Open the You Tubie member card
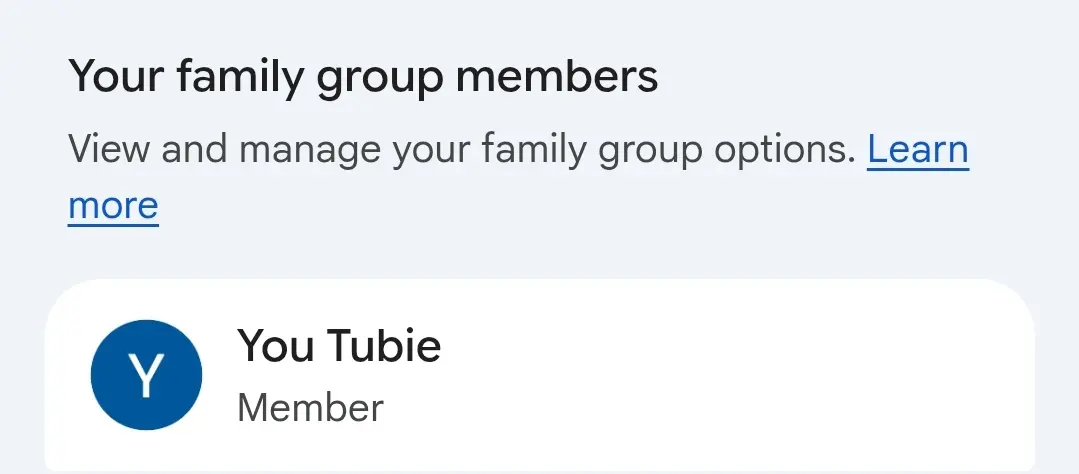1079x474 pixels. tap(540, 376)
